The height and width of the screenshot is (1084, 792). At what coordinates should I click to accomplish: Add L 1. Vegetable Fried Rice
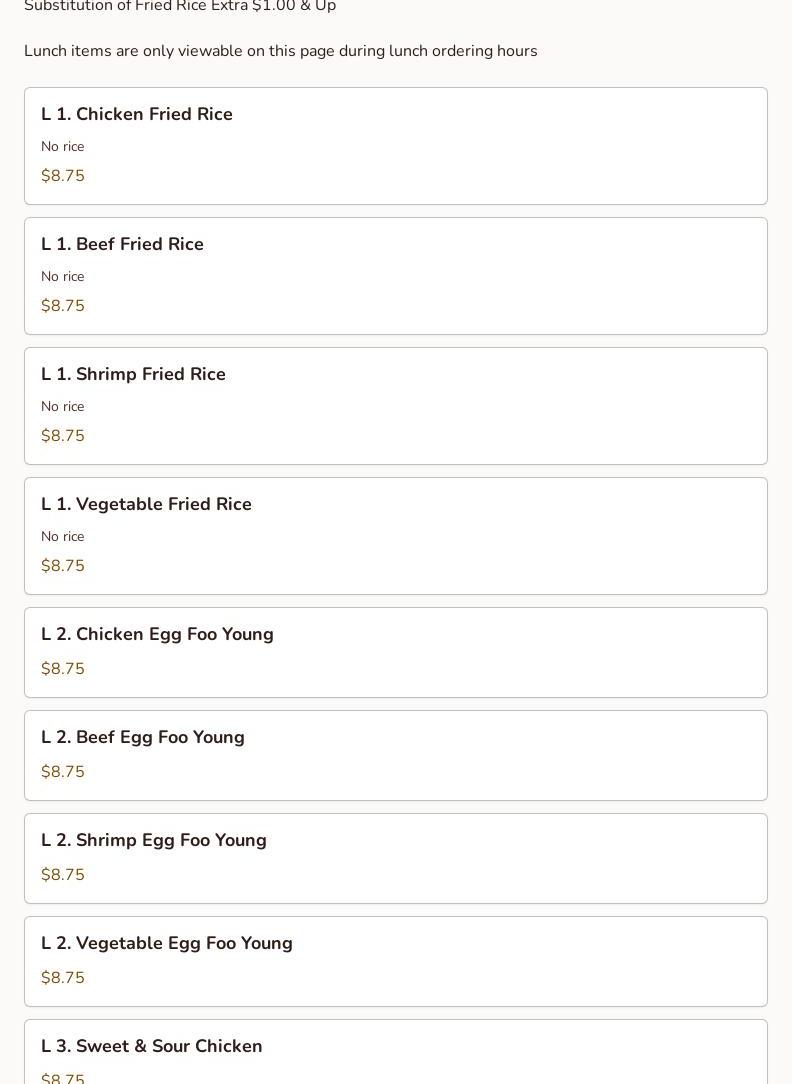146,505
